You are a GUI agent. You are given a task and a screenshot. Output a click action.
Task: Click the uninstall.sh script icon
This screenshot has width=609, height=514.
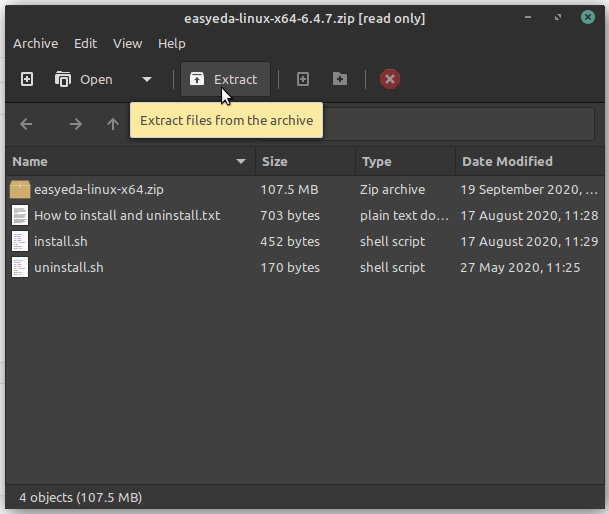coord(20,267)
